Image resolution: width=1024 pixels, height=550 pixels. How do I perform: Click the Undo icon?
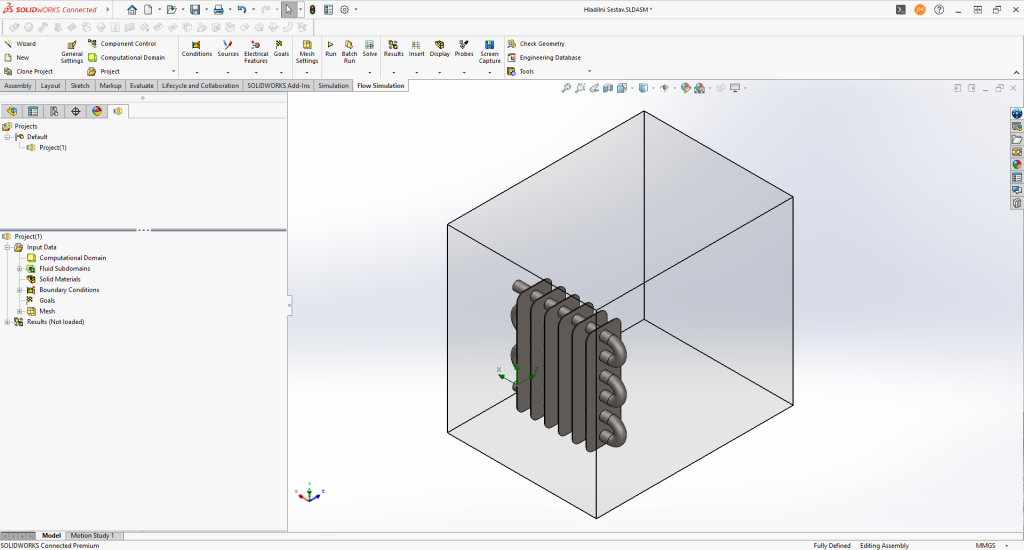coord(242,10)
